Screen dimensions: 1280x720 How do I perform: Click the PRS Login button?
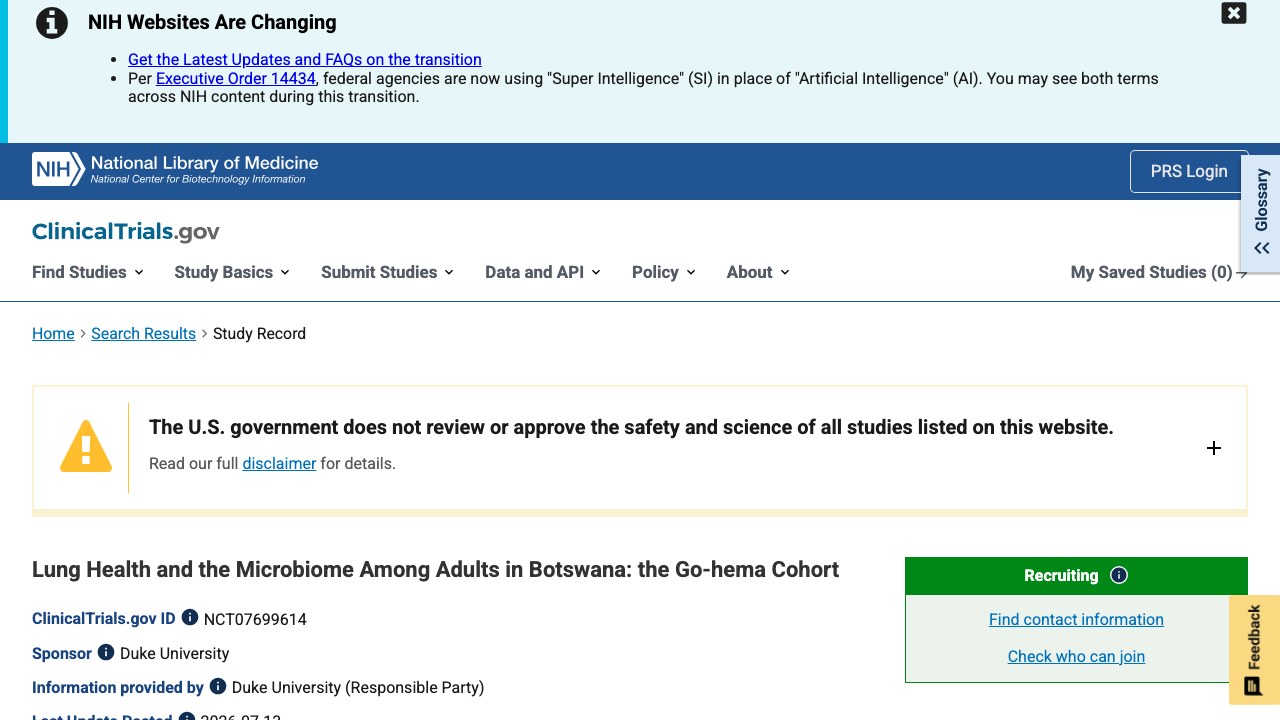coord(1189,171)
